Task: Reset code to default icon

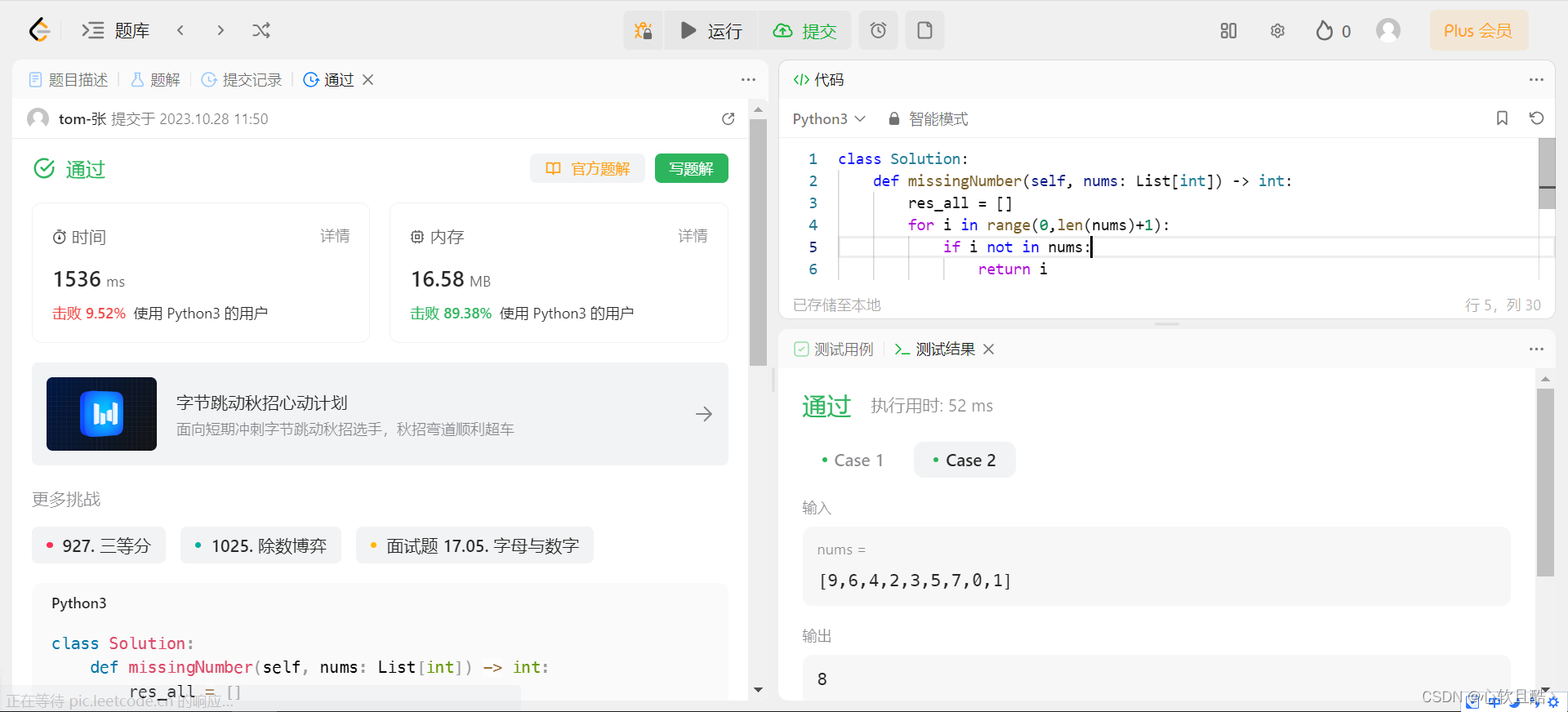Action: pos(1536,118)
